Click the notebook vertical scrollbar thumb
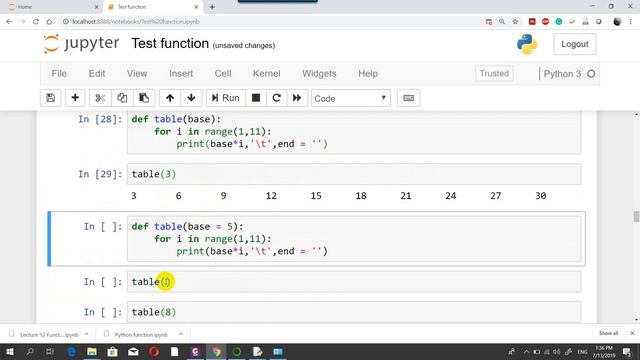The image size is (640, 360). (636, 216)
